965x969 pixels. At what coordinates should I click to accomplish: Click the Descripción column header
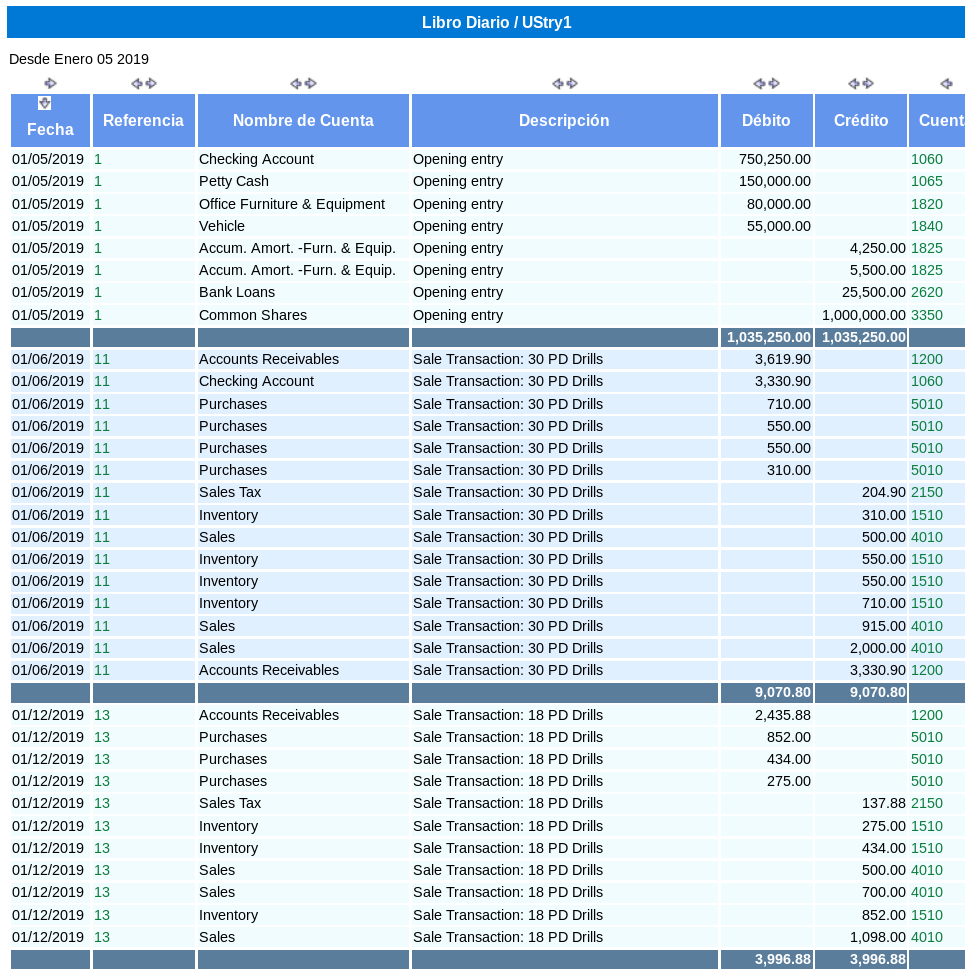coord(564,121)
